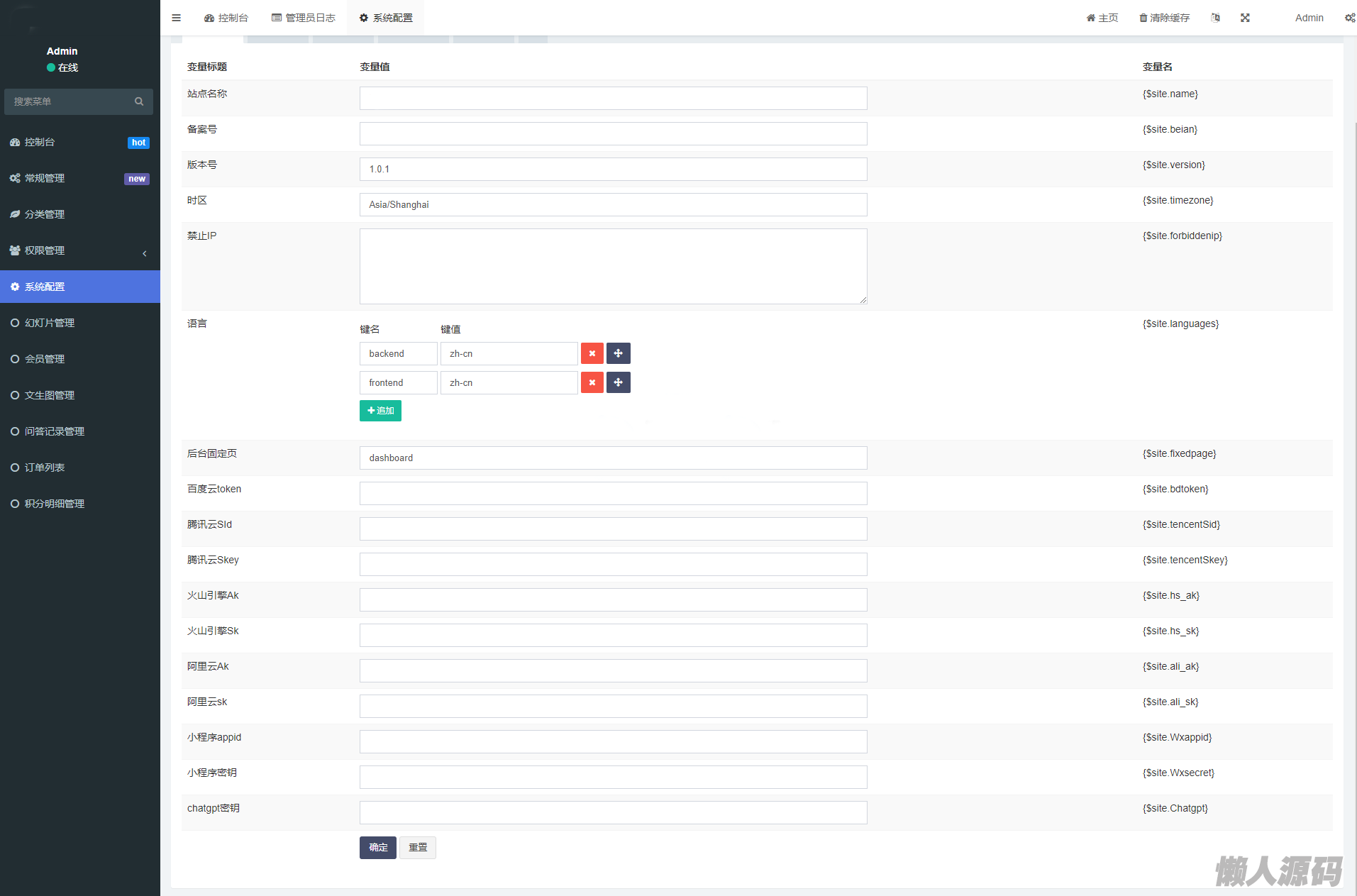Screen dimensions: 1357x896
Task: Delete the backend language row
Action: click(592, 353)
